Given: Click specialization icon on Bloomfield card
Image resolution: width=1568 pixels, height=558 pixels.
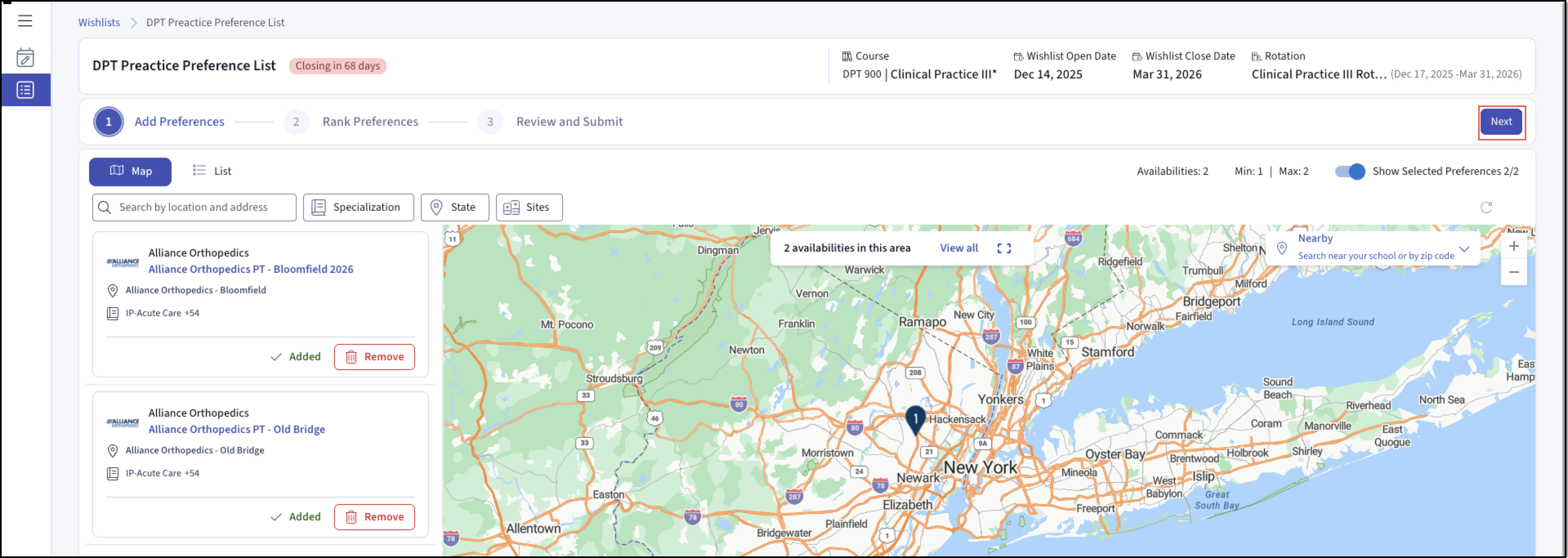Looking at the screenshot, I should (x=113, y=314).
